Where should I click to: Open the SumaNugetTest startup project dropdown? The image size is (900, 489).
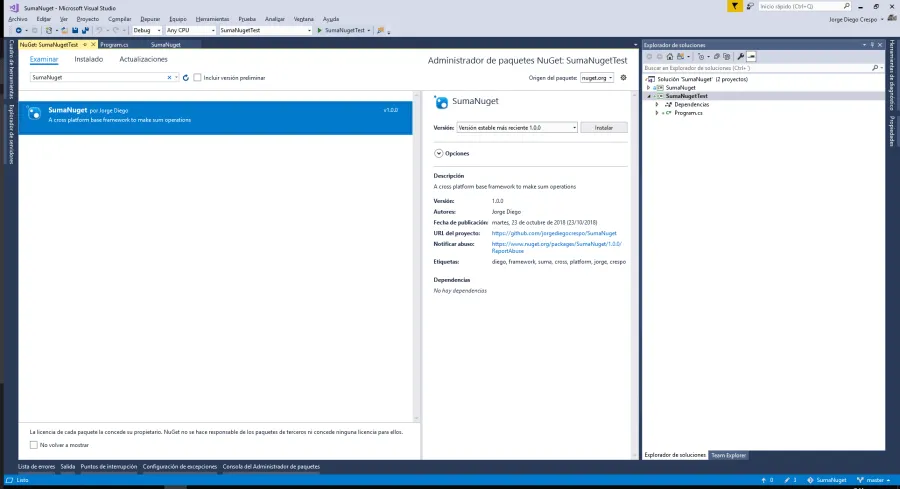[x=266, y=30]
